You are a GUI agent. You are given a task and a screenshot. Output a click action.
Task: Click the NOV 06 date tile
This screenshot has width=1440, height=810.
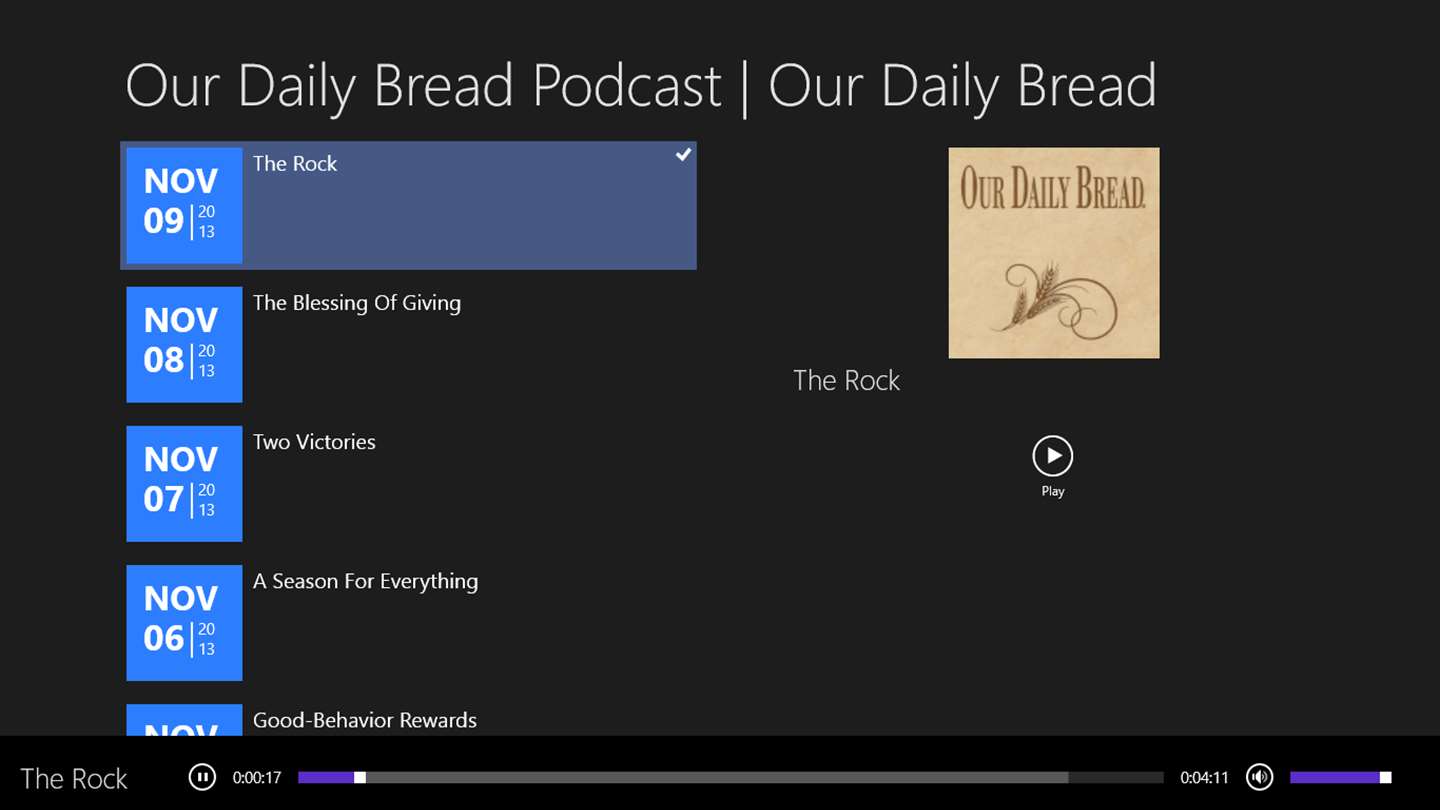[184, 623]
